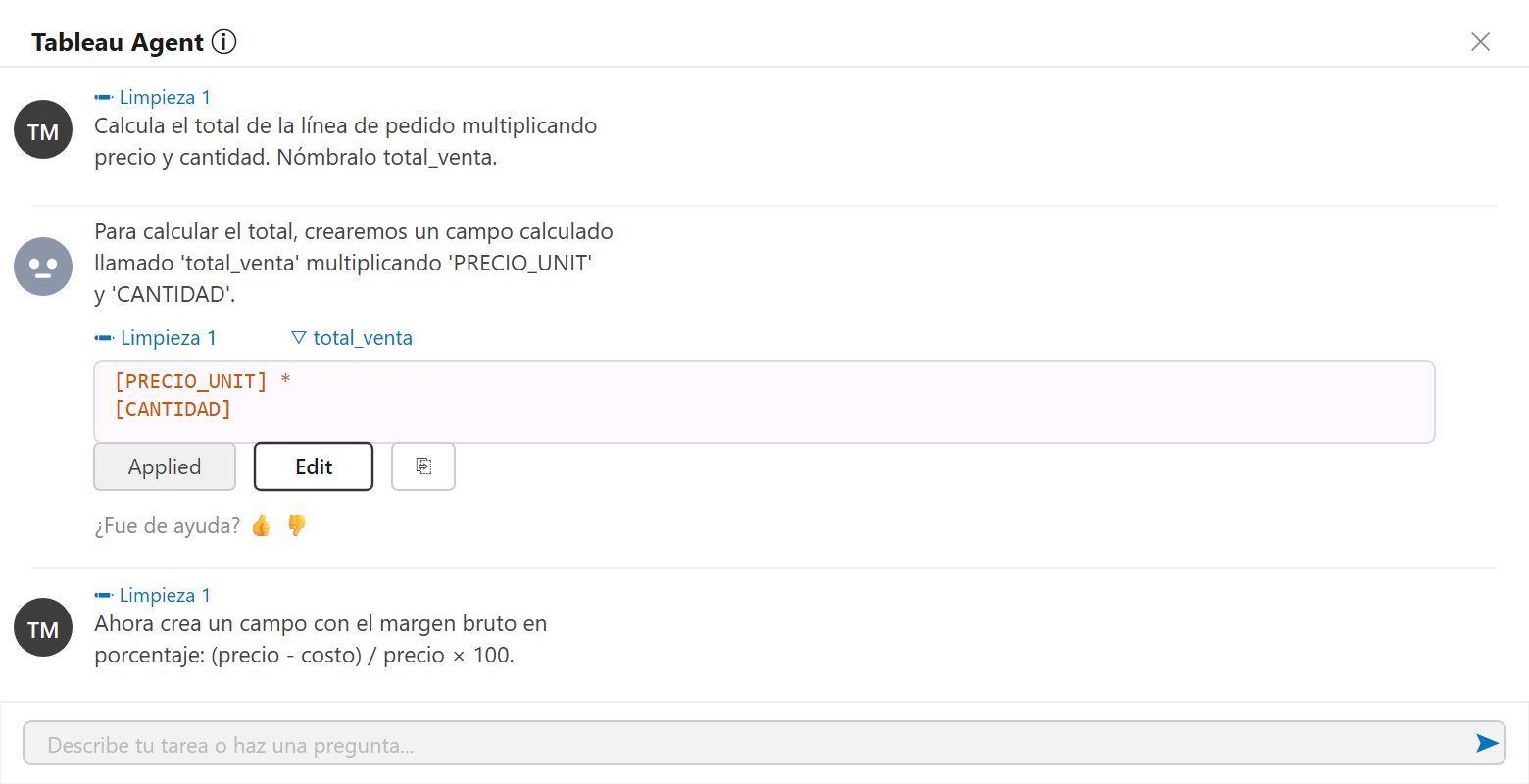
Task: Click the Edit button for the calculation
Action: [314, 466]
